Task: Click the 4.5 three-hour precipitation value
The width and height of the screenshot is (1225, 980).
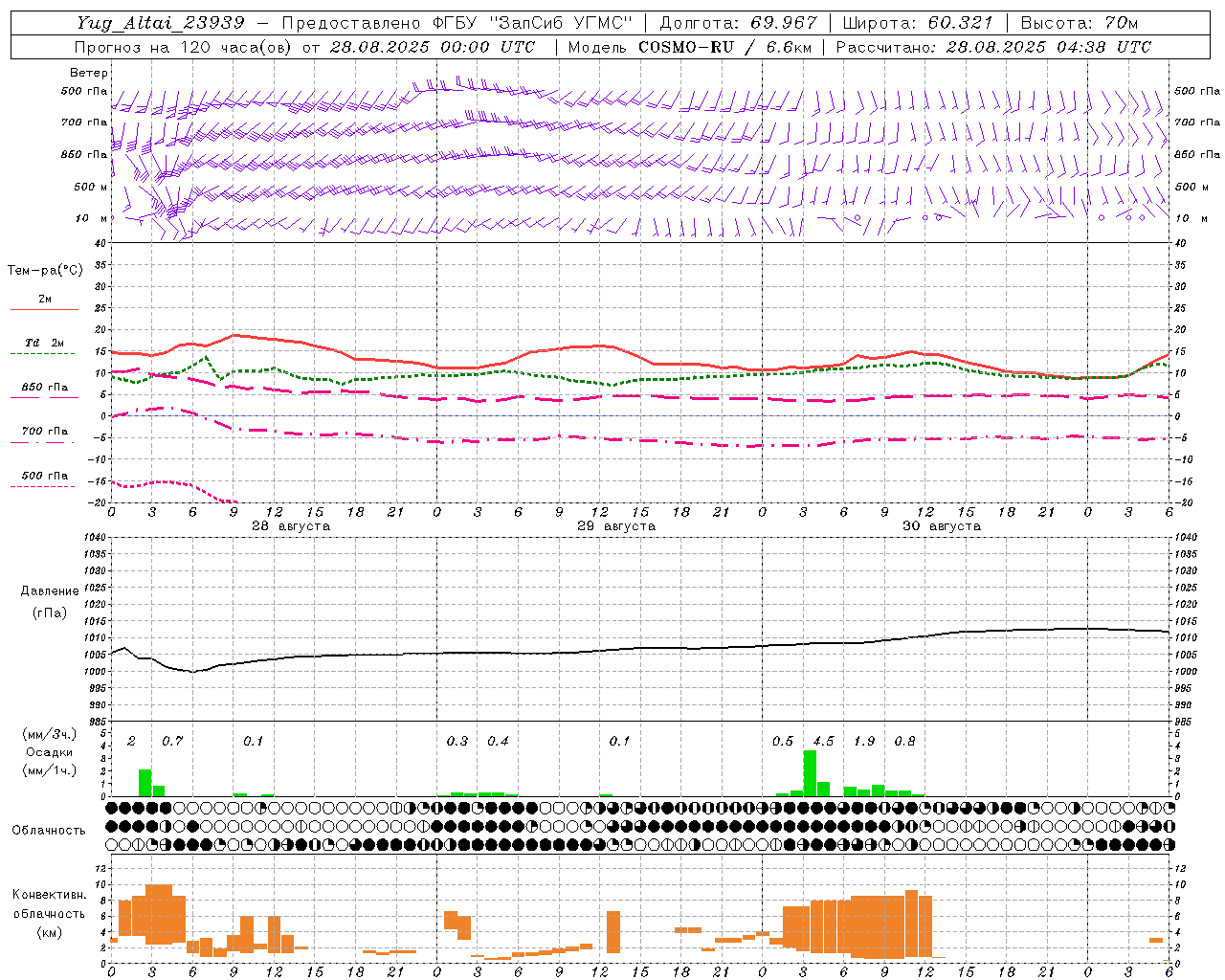Action: (x=823, y=741)
